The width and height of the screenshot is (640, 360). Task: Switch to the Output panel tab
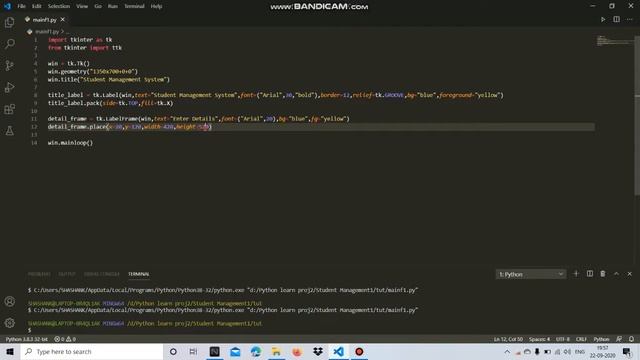[x=67, y=274]
